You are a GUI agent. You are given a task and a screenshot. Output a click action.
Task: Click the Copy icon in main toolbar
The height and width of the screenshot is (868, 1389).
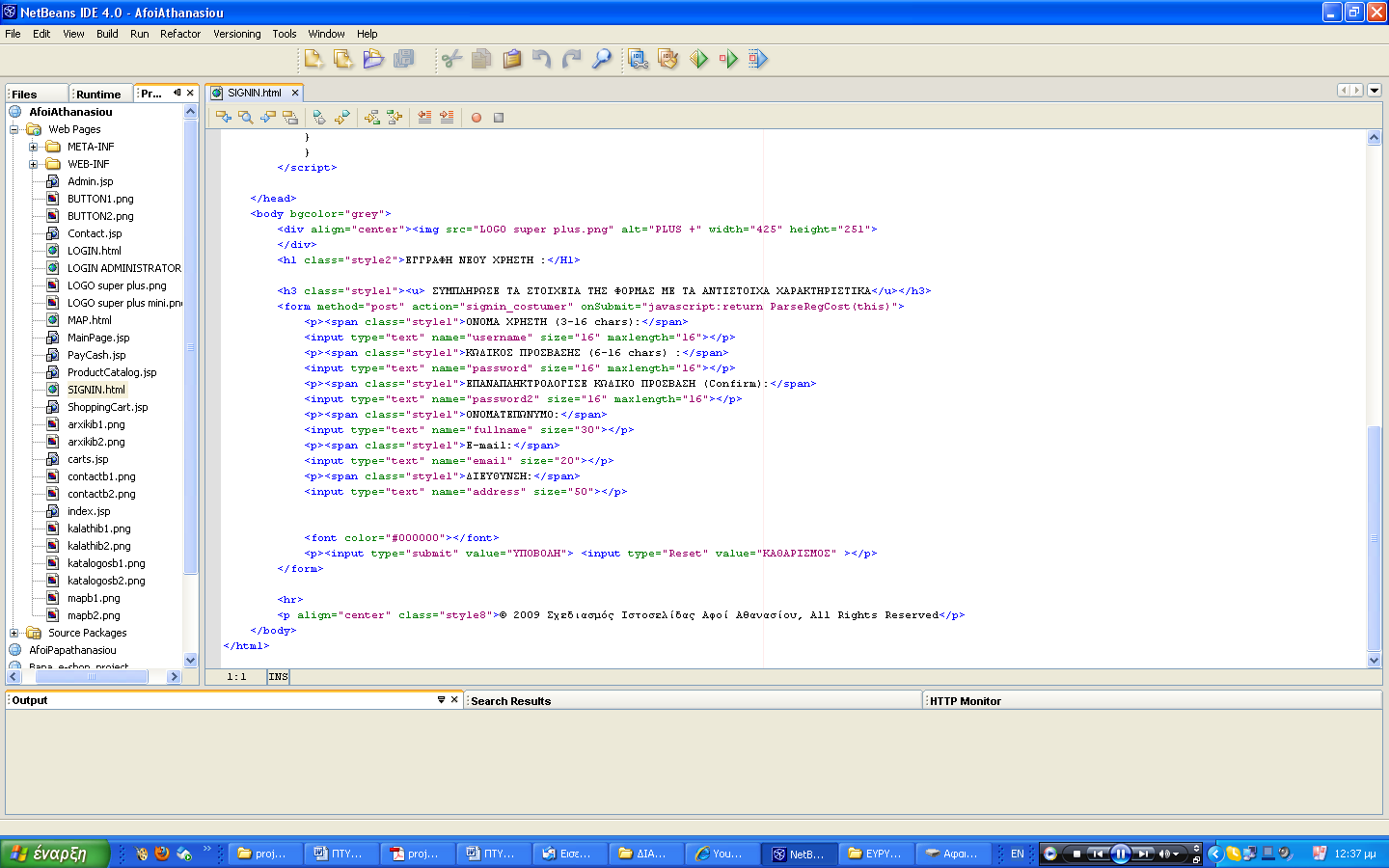pyautogui.click(x=481, y=59)
